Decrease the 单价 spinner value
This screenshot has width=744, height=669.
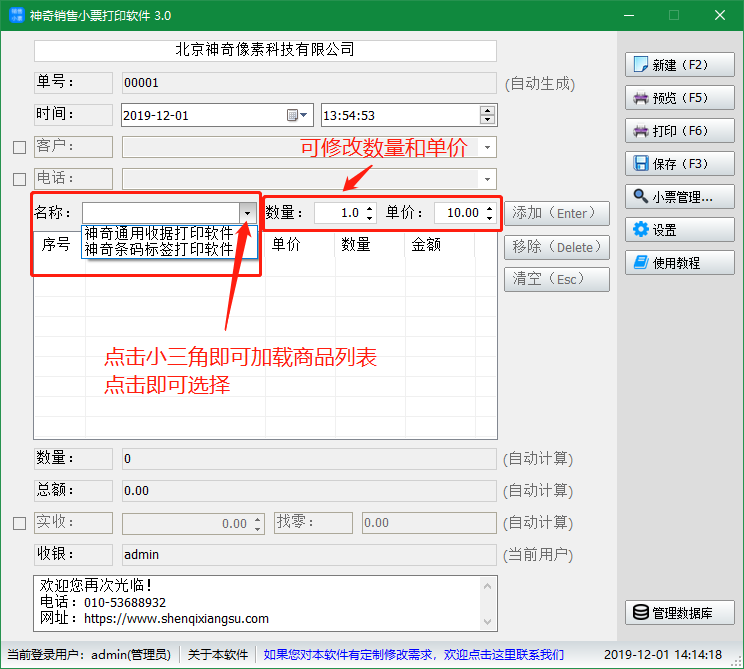pos(489,218)
